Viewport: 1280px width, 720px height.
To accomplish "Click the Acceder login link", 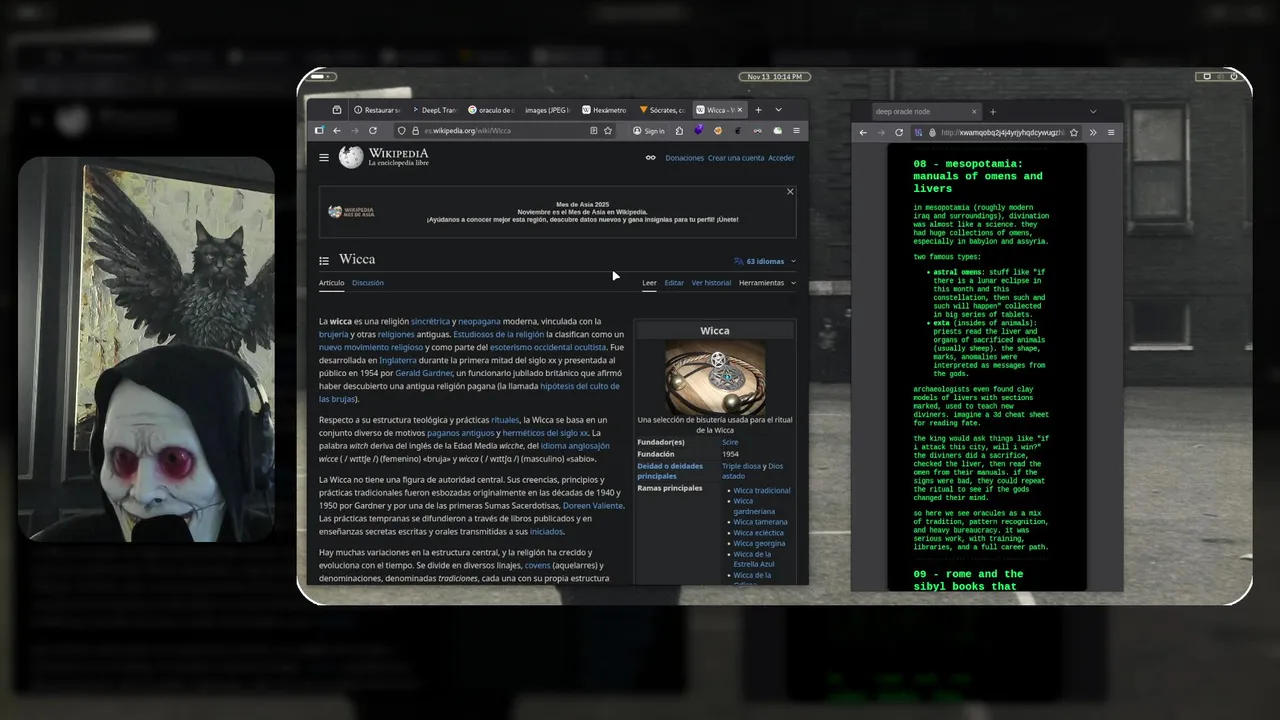I will [x=781, y=158].
